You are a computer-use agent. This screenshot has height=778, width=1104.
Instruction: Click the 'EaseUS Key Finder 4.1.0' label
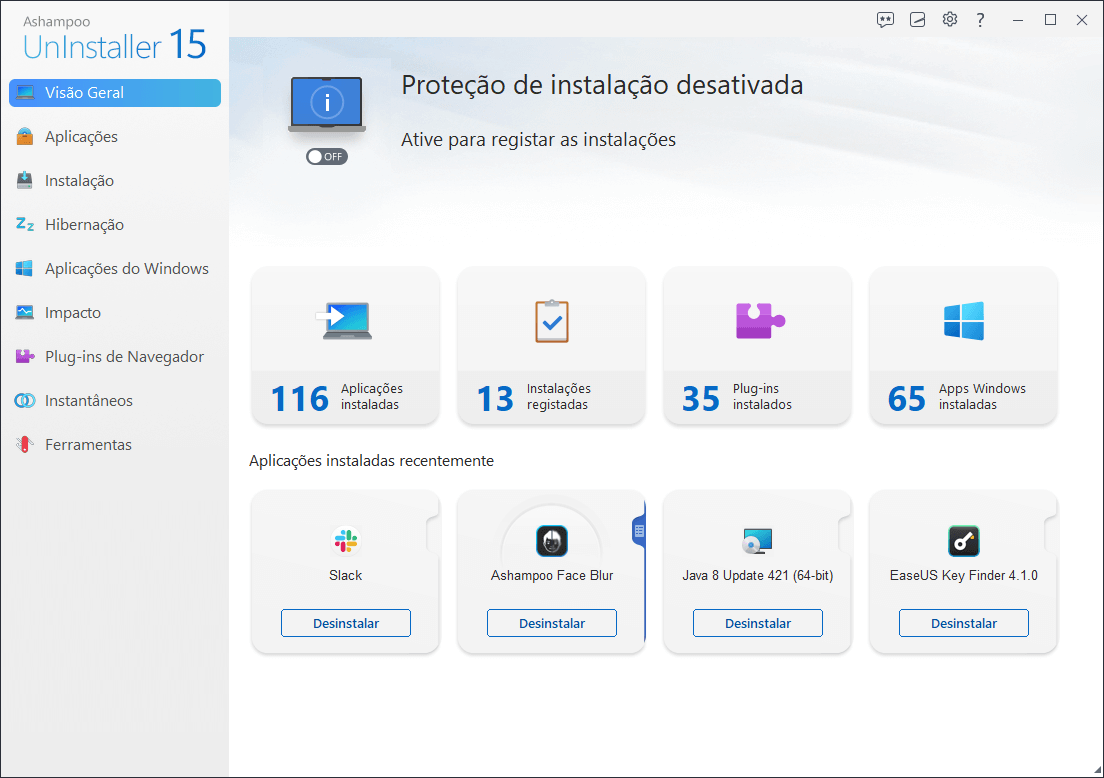(x=964, y=575)
